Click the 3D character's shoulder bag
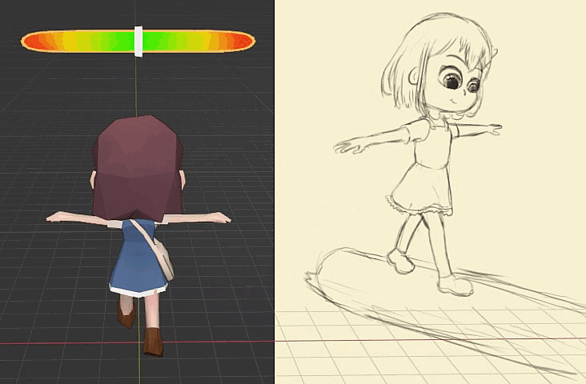Viewport: 586px width, 384px height. (x=164, y=260)
